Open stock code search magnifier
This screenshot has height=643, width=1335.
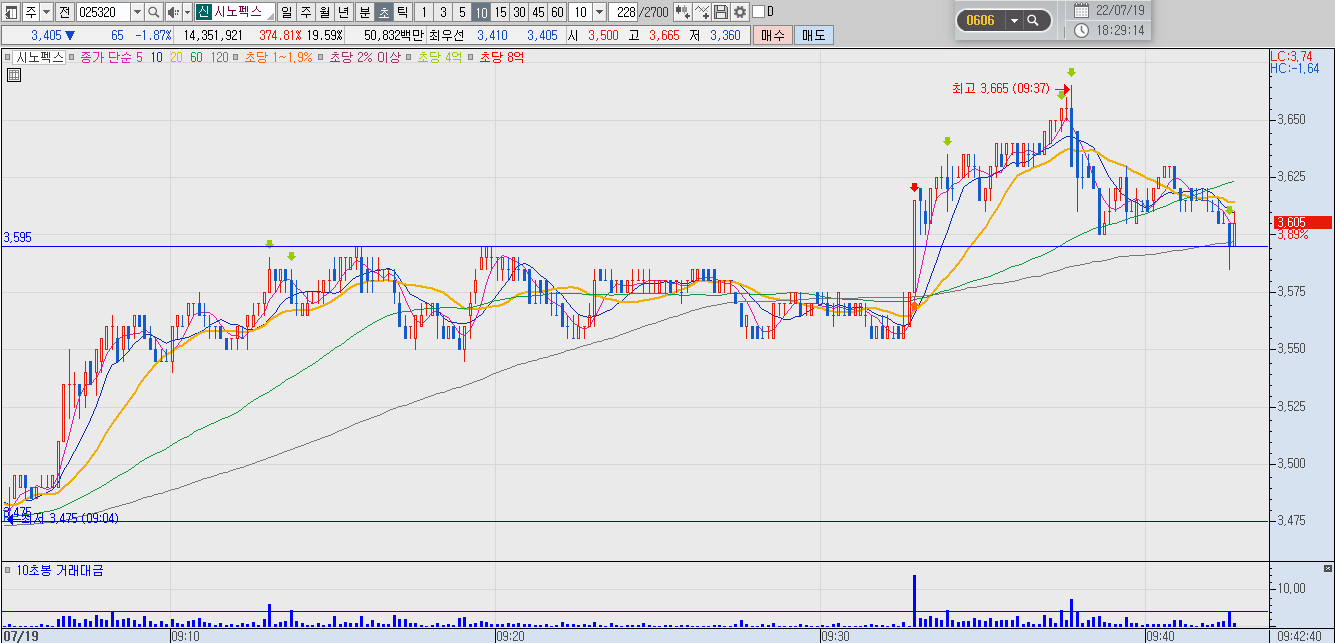pyautogui.click(x=153, y=12)
